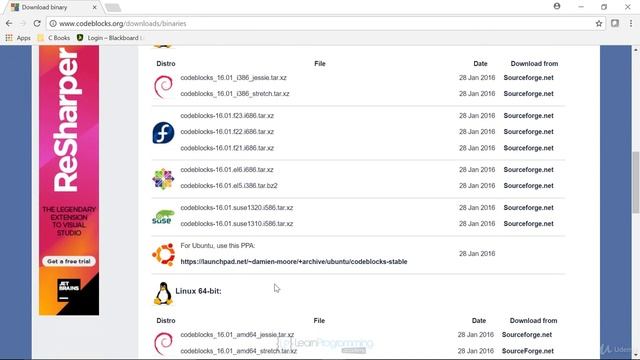Image resolution: width=640 pixels, height=360 pixels.
Task: Click the extension icon beside the star
Action: 615,24
